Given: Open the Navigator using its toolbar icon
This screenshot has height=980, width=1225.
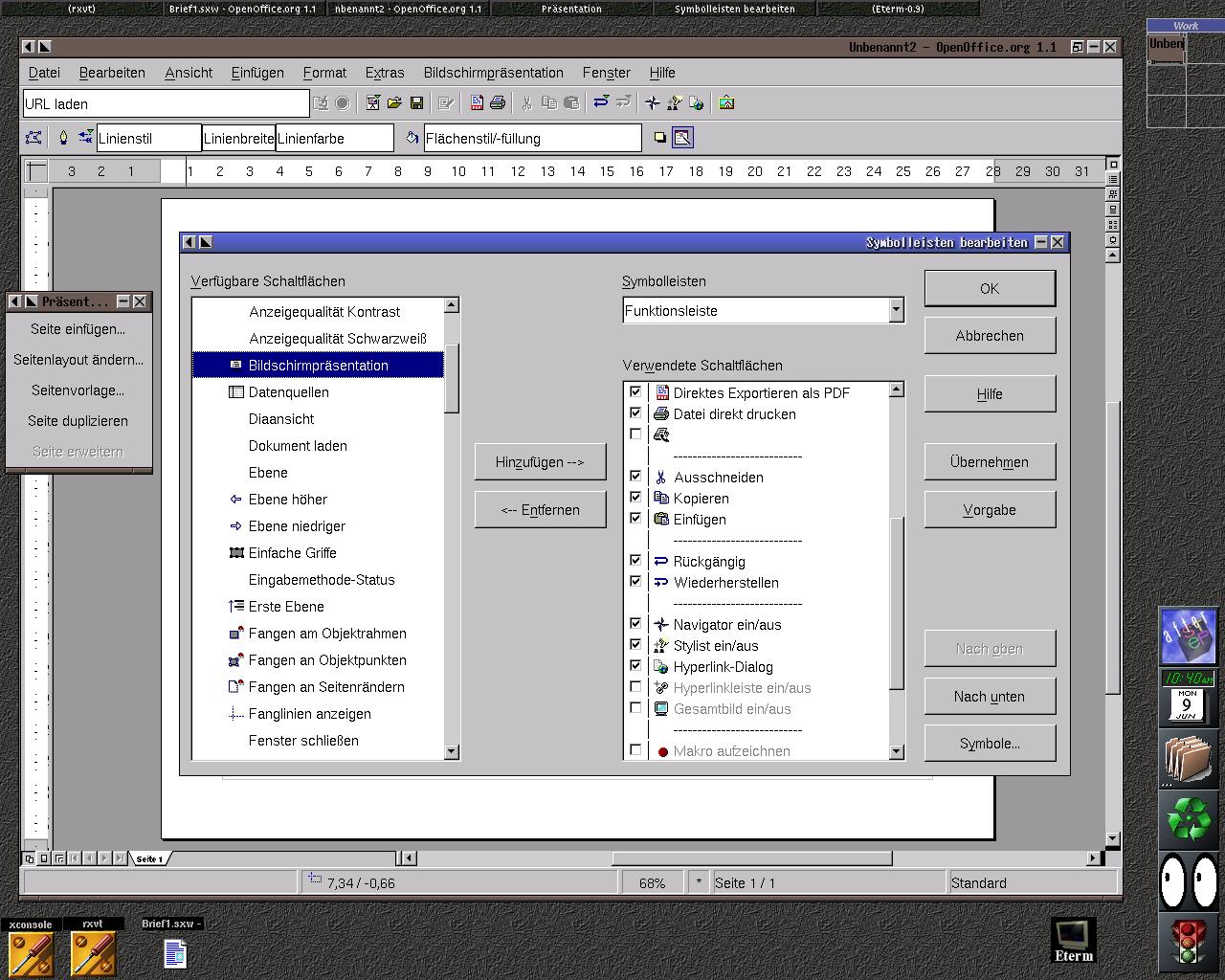Looking at the screenshot, I should (x=653, y=103).
